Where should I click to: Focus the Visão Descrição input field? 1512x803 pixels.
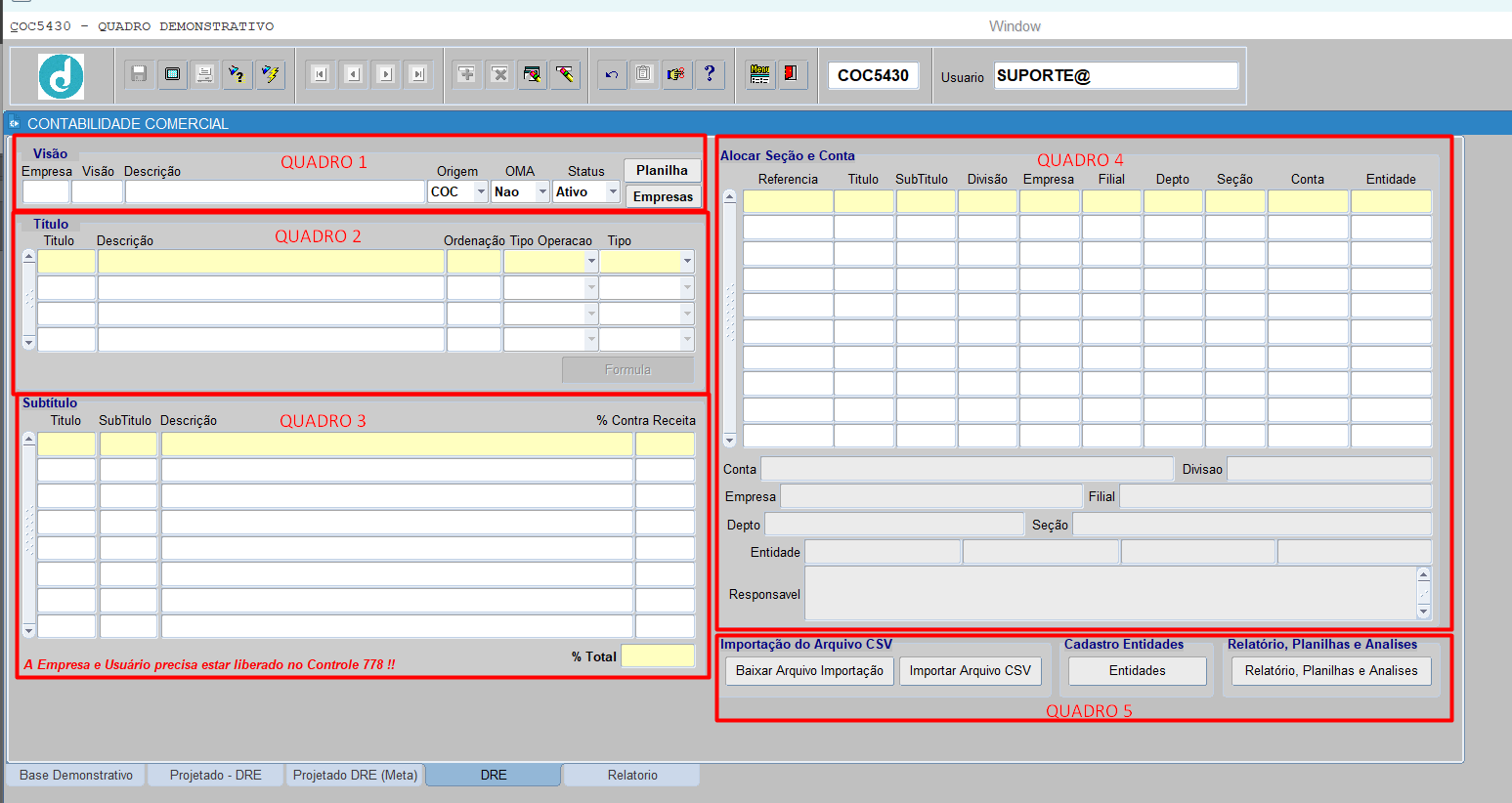click(275, 192)
